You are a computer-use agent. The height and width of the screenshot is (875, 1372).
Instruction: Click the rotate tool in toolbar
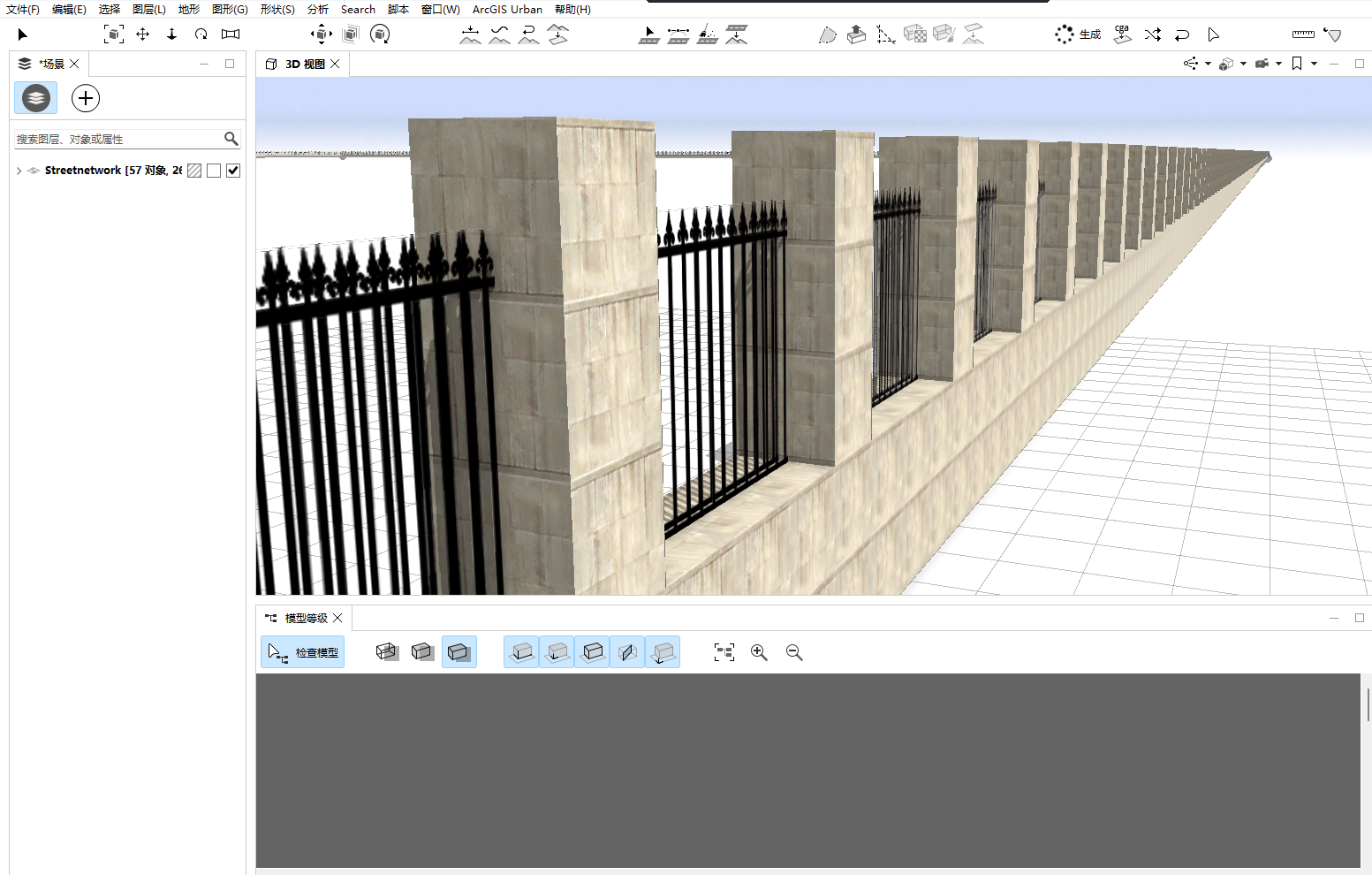[201, 34]
